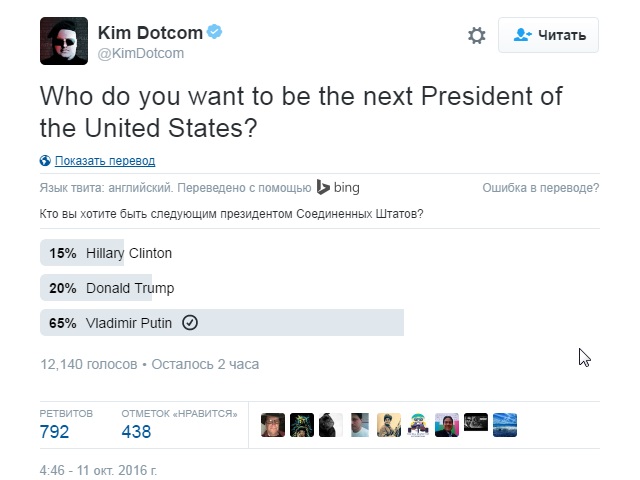The height and width of the screenshot is (480, 640).
Task: Report translation error via Ошибка в переводе
Action: pyautogui.click(x=541, y=188)
